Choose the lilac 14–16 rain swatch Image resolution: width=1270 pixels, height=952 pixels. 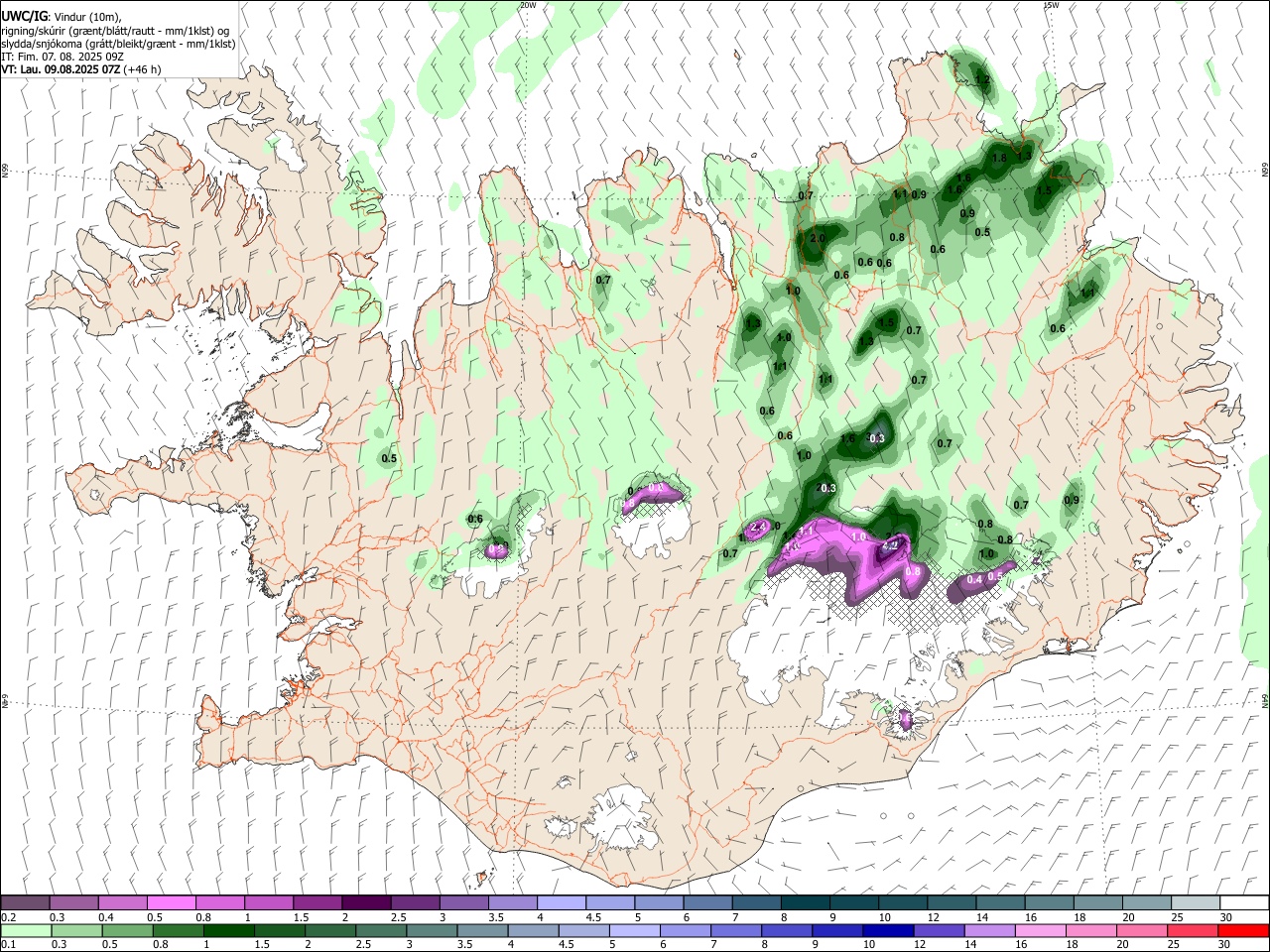(x=989, y=930)
